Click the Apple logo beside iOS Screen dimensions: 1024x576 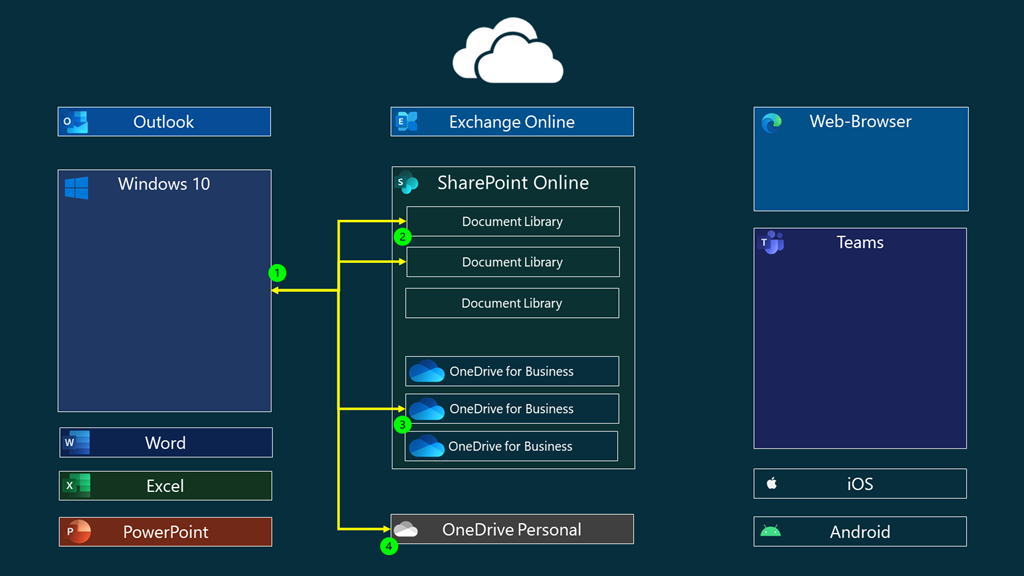point(771,484)
